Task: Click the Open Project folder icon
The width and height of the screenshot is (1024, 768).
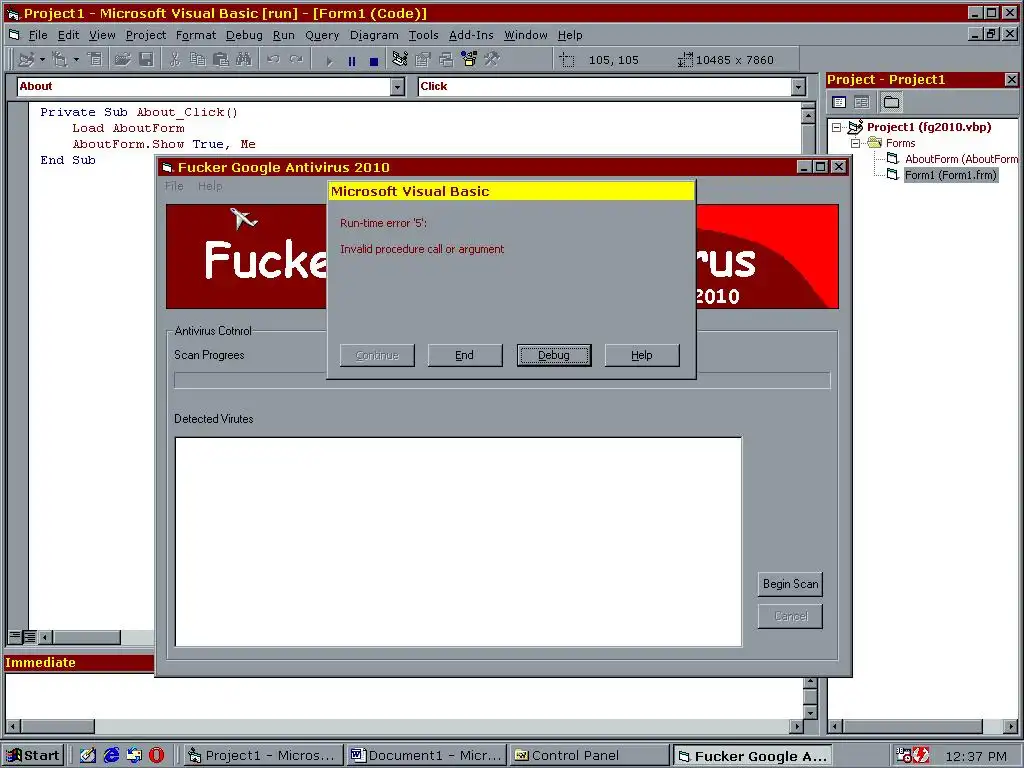Action: [122, 59]
